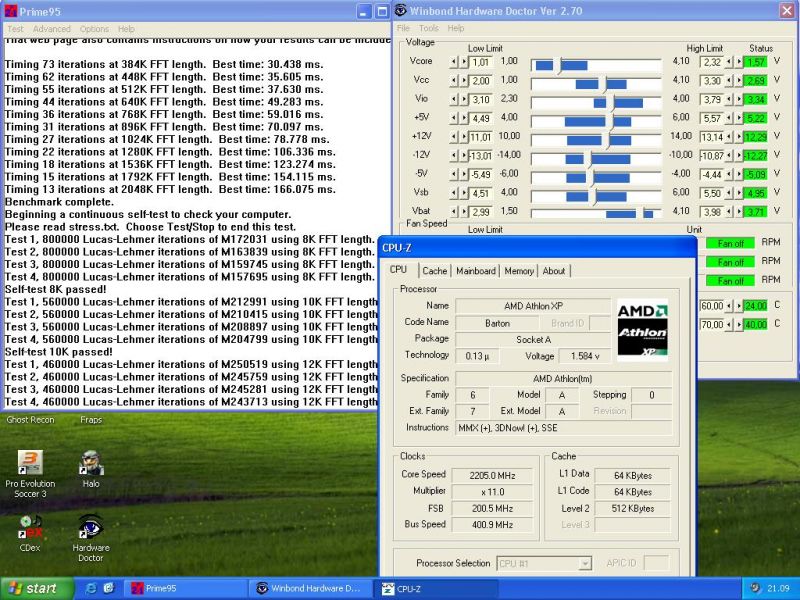800x600 pixels.
Task: Select the CPU tab in CPU-Z
Action: [x=398, y=270]
